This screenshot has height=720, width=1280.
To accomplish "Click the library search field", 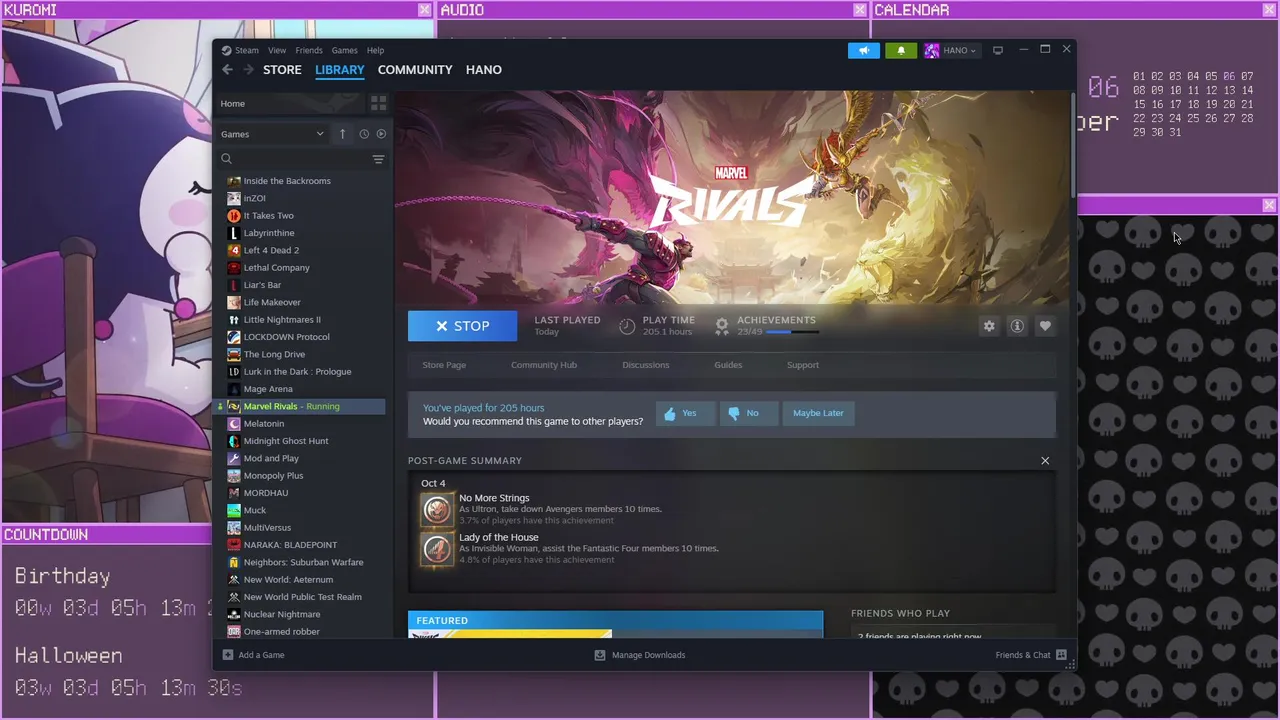I will 301,159.
